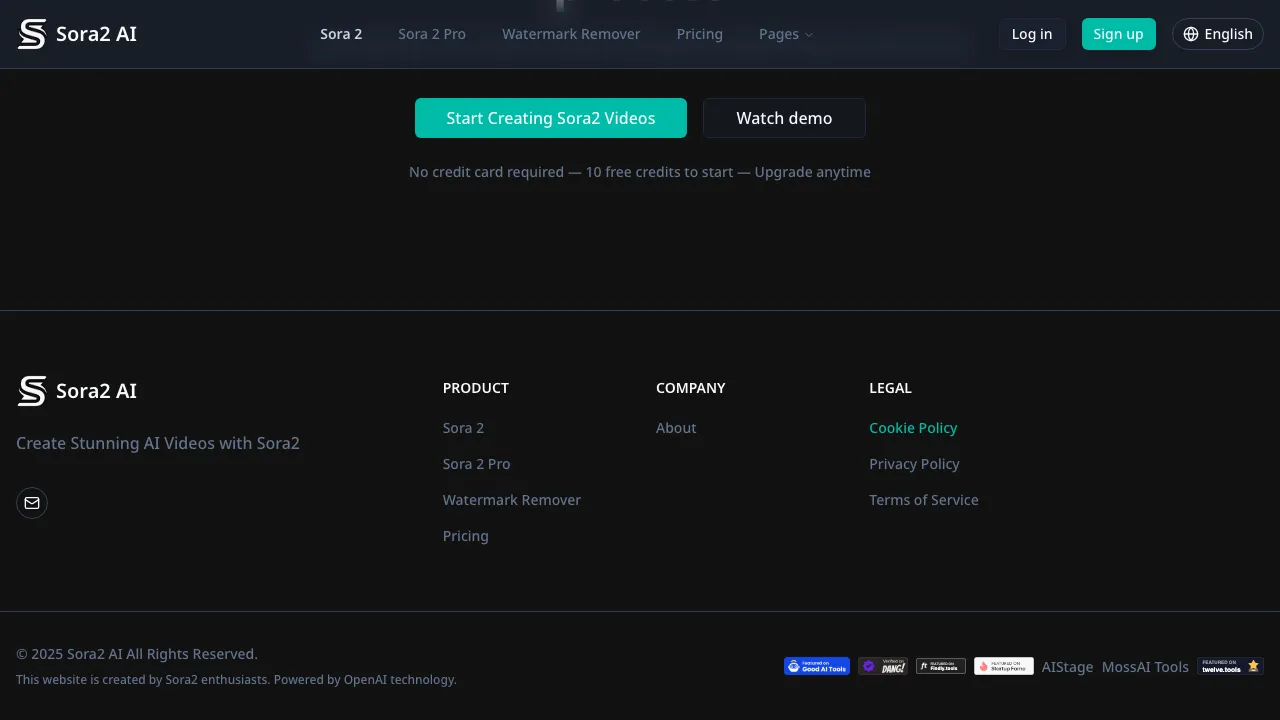Select Watermark Remover in the navigation
Image resolution: width=1280 pixels, height=720 pixels.
pyautogui.click(x=571, y=34)
